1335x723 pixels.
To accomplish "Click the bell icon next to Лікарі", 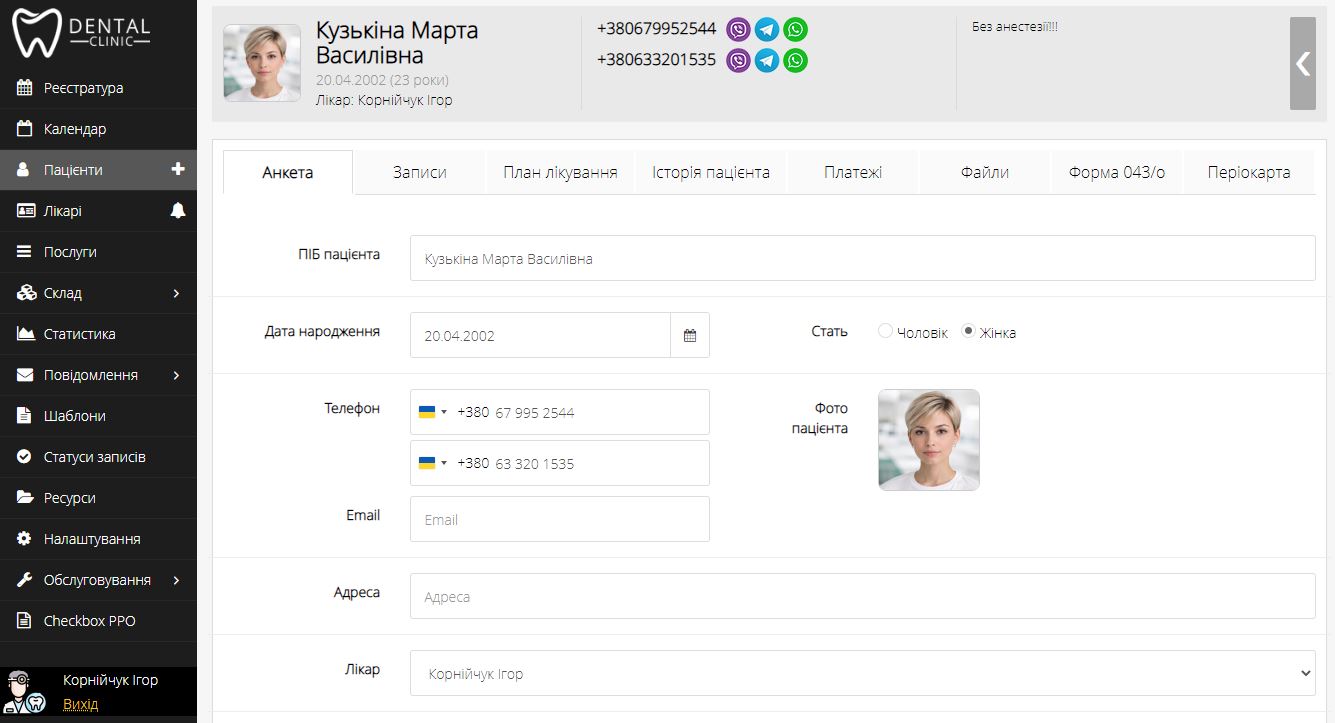I will (178, 211).
